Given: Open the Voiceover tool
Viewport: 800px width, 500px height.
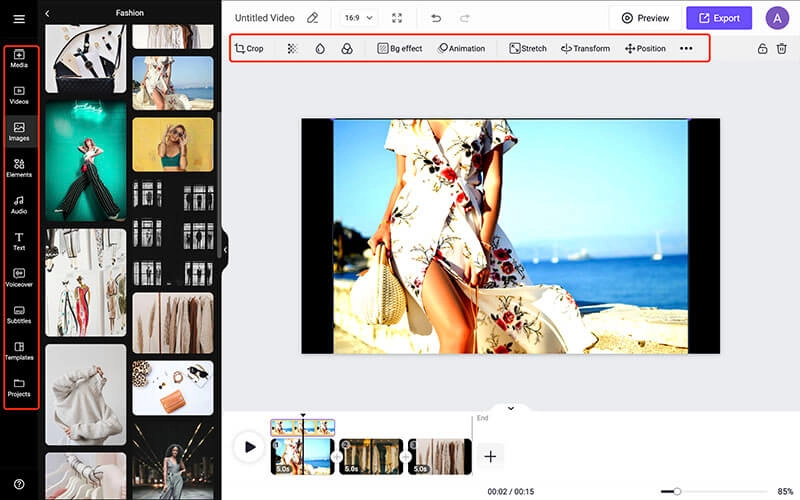Looking at the screenshot, I should coord(19,278).
